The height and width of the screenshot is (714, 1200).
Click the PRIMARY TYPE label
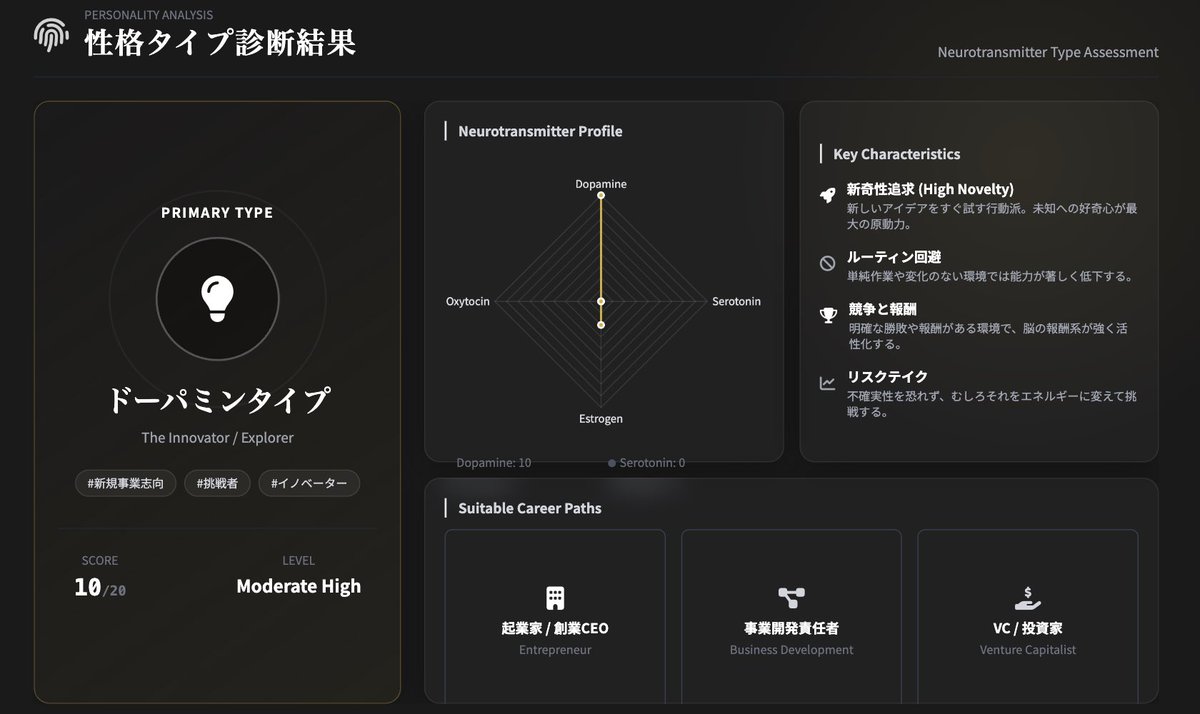[x=217, y=213]
